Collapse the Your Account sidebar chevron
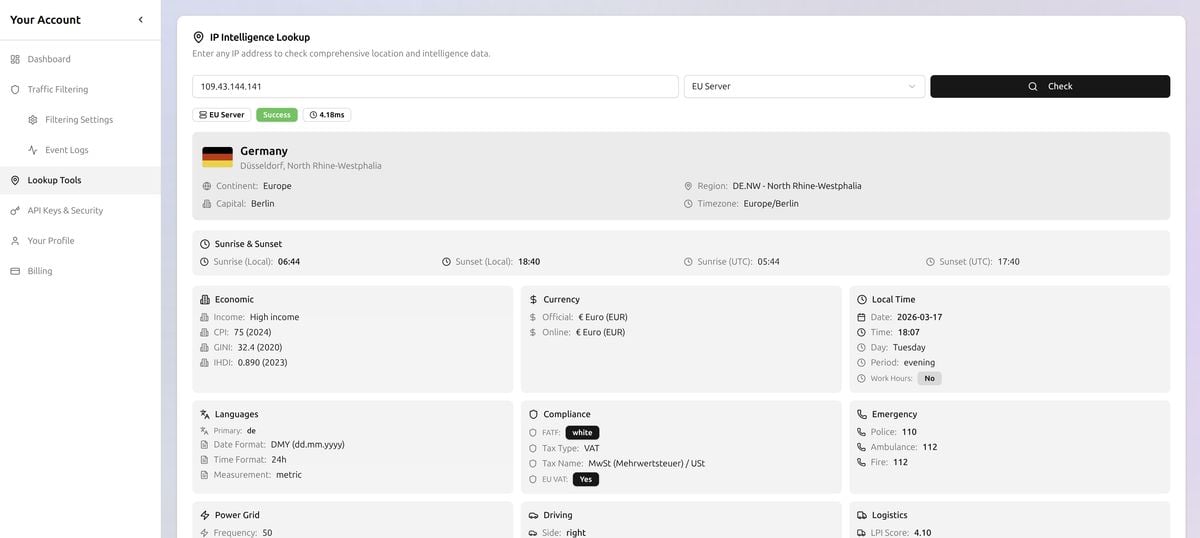 click(x=140, y=20)
